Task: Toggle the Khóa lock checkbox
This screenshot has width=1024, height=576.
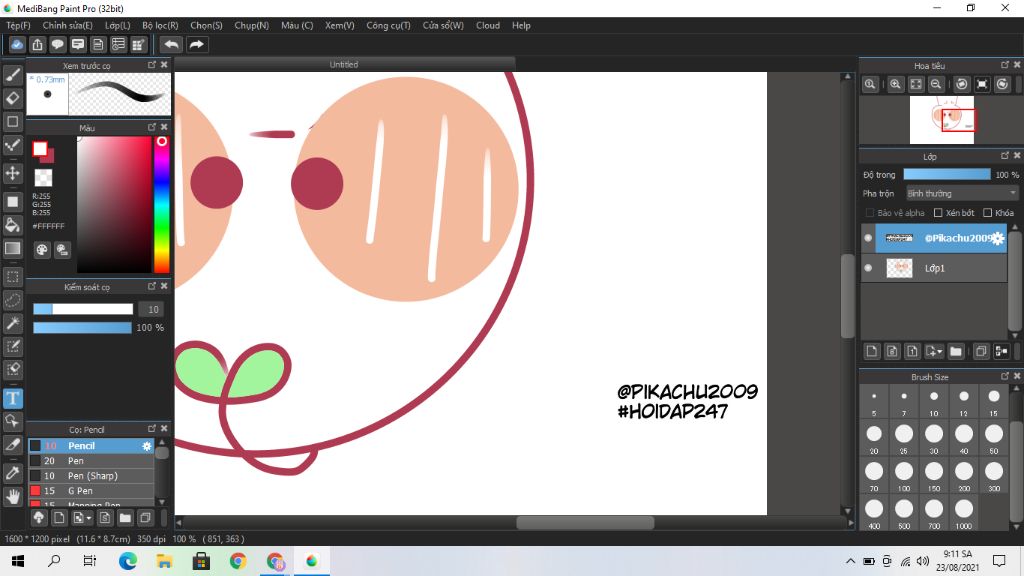Action: click(987, 213)
